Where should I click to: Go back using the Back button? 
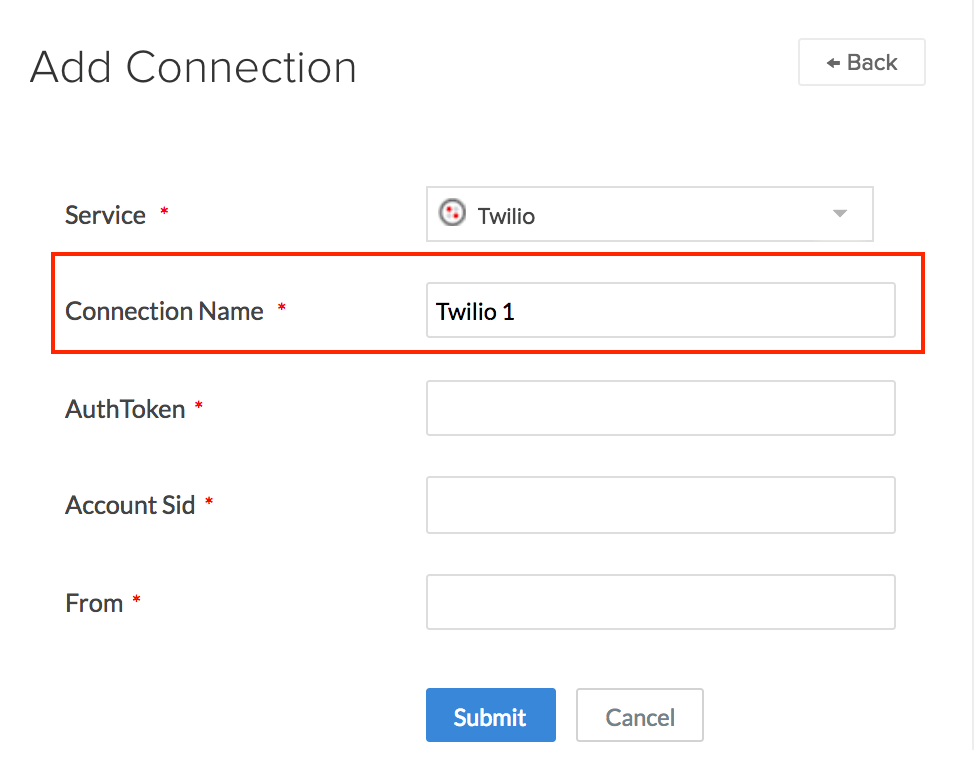[861, 61]
